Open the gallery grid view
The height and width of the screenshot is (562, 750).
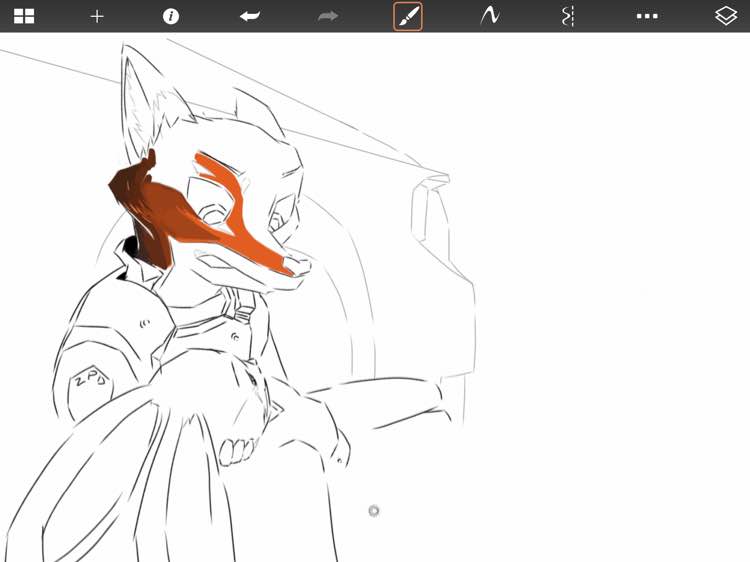coord(24,16)
